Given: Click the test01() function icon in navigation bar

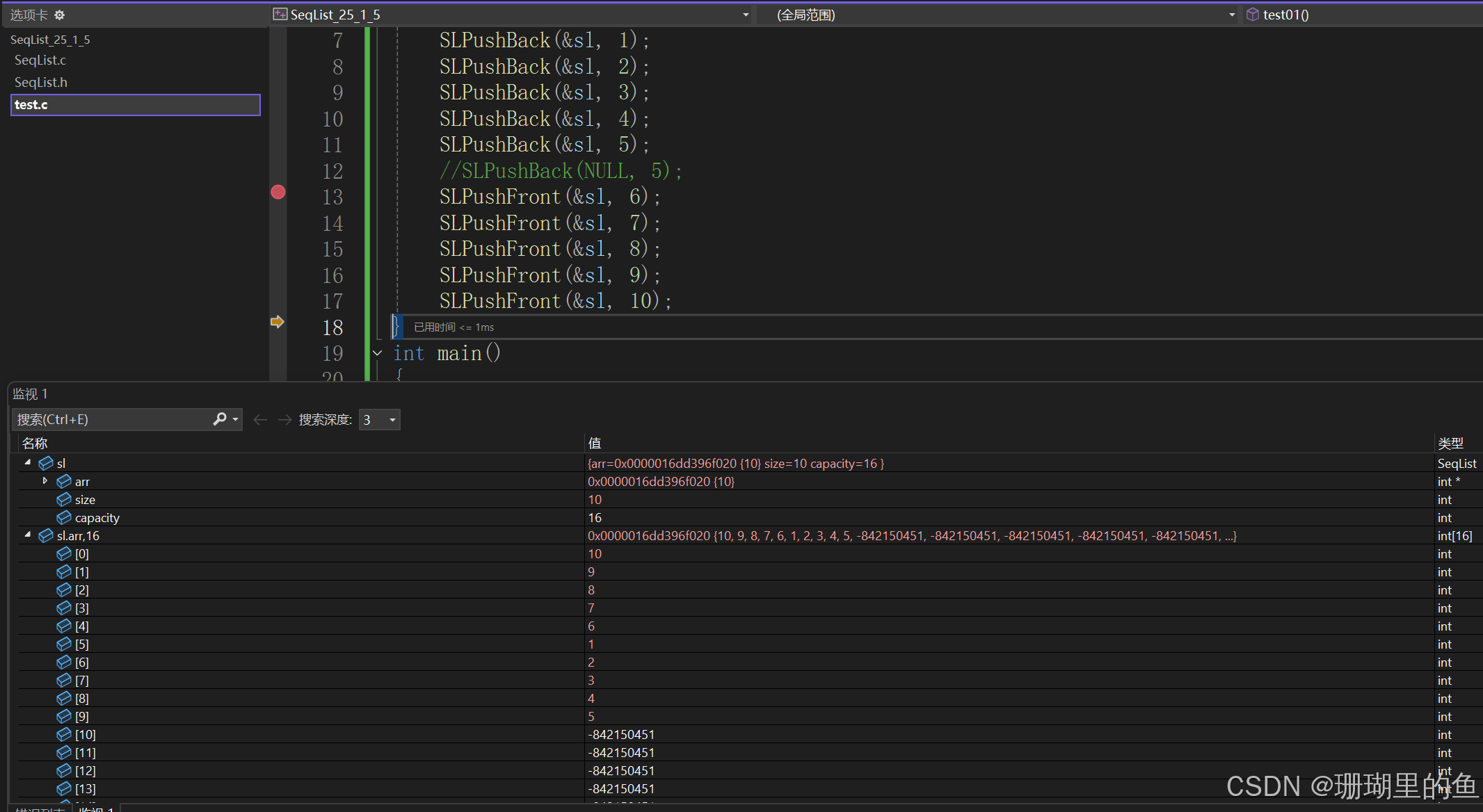Looking at the screenshot, I should (x=1252, y=15).
